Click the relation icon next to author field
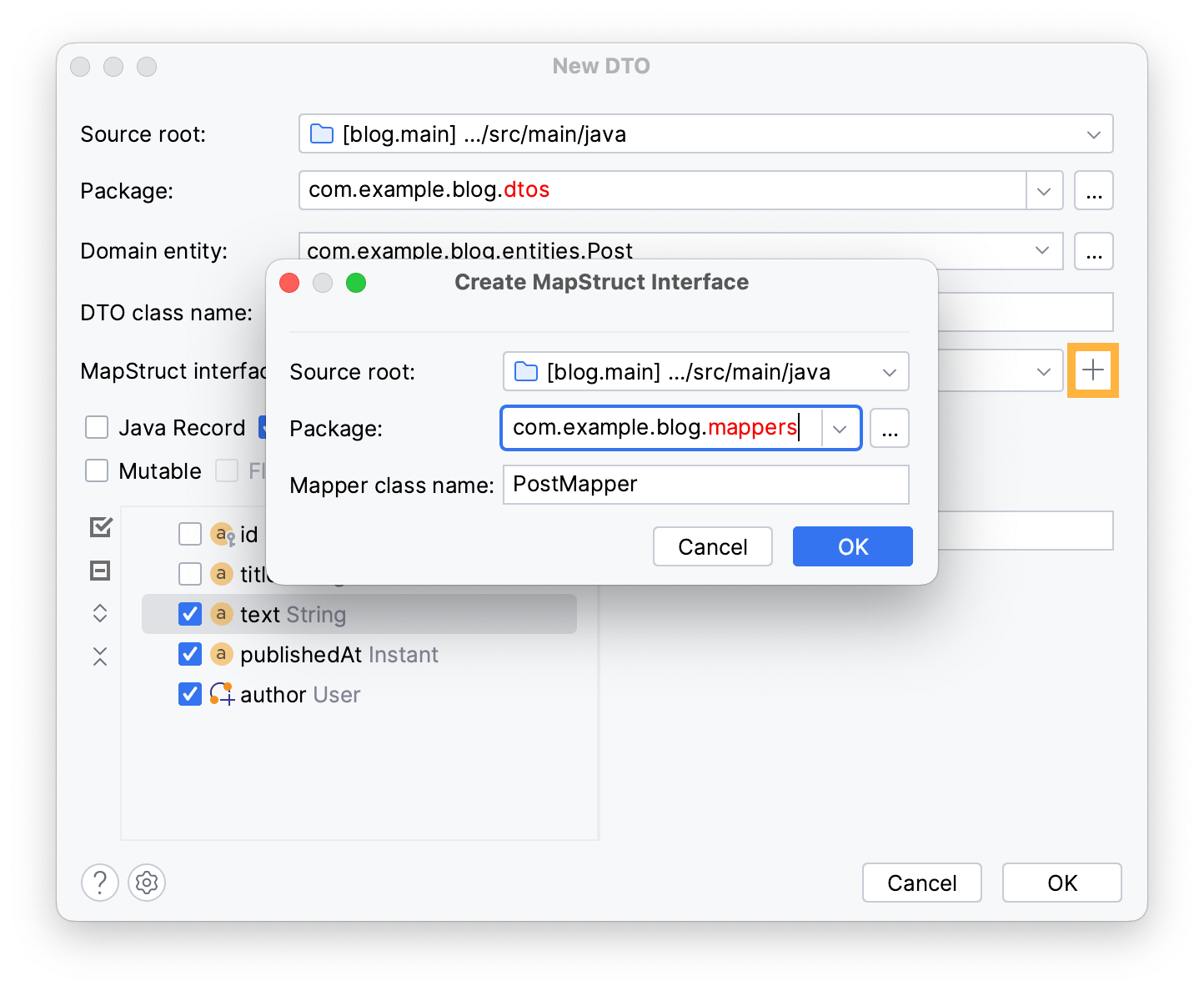This screenshot has width=1204, height=991. pyautogui.click(x=220, y=694)
